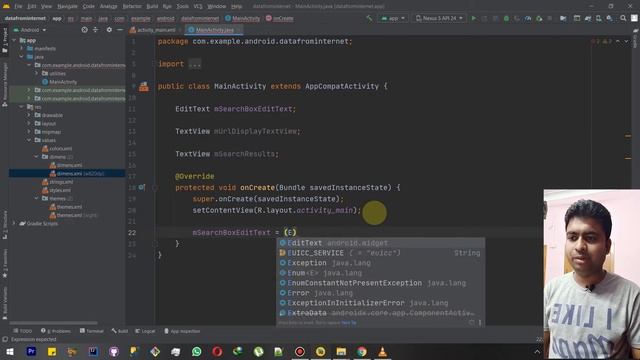Image resolution: width=640 pixels, height=360 pixels.
Task: Click the gutter class icon beside MainActivity
Action: coord(144,87)
